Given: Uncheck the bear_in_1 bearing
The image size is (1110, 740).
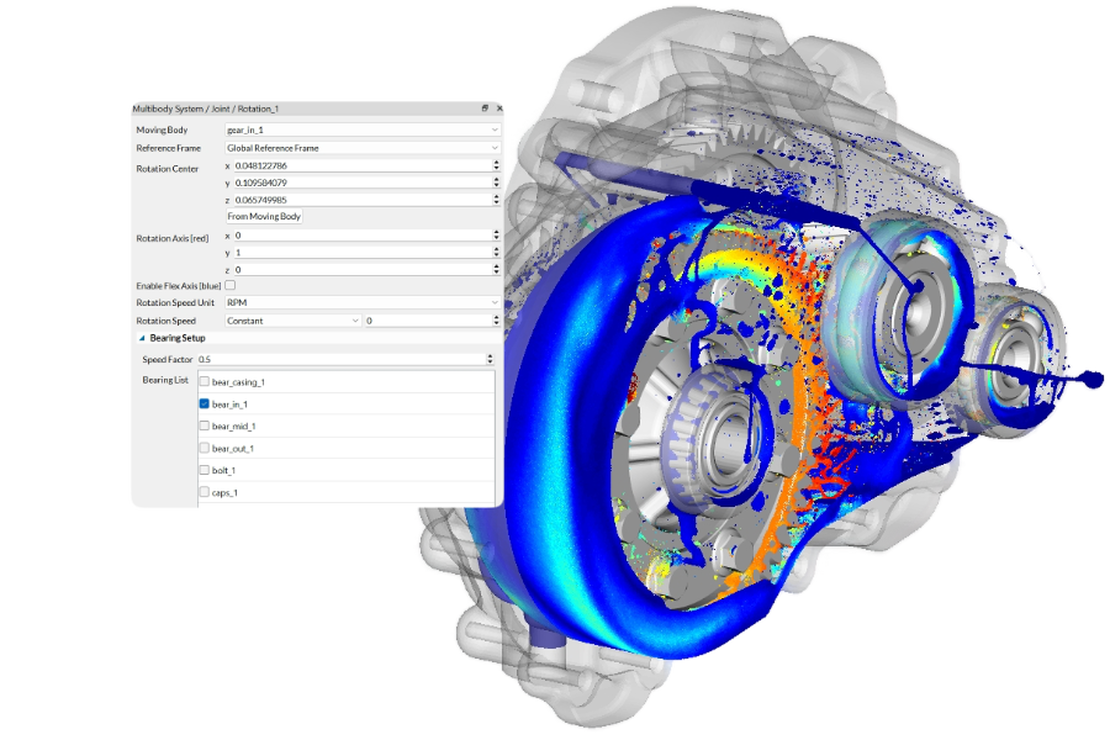Looking at the screenshot, I should pos(205,404).
